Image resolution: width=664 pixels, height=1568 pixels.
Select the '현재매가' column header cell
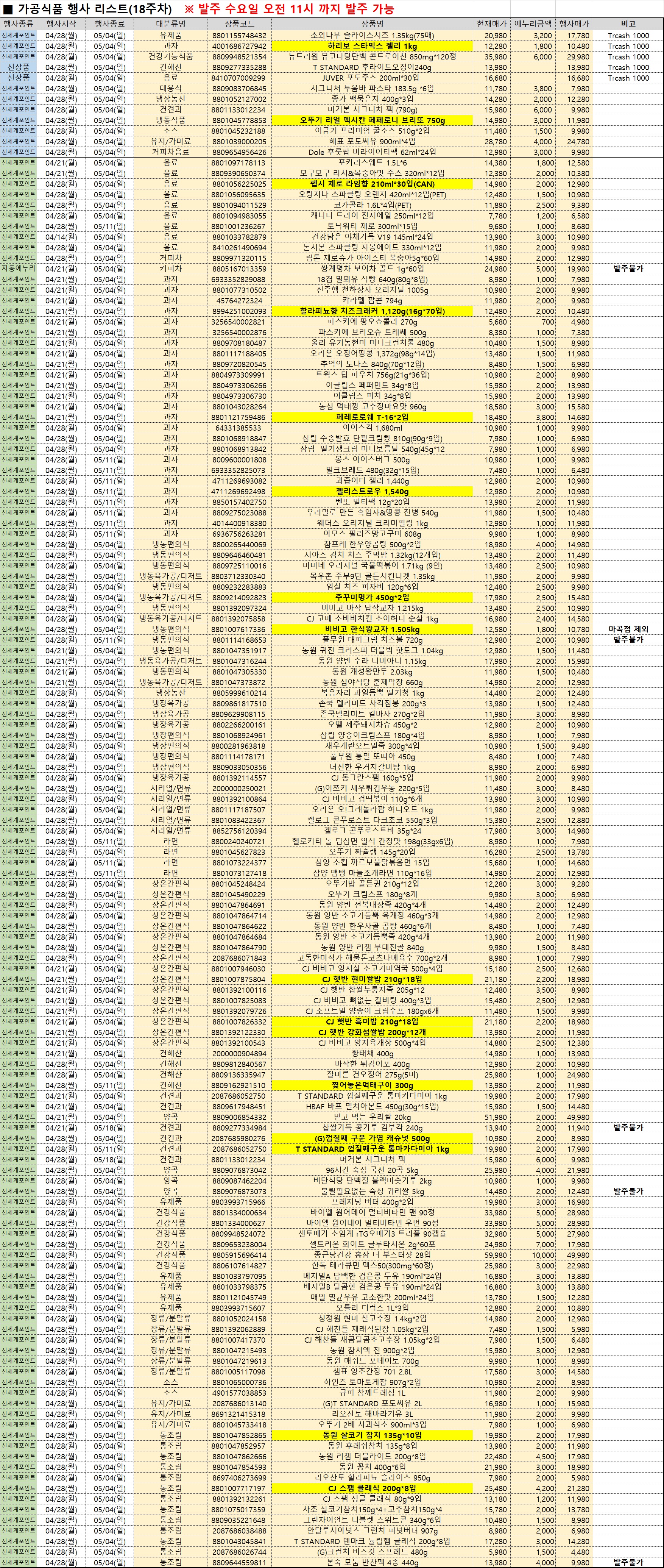pos(492,24)
